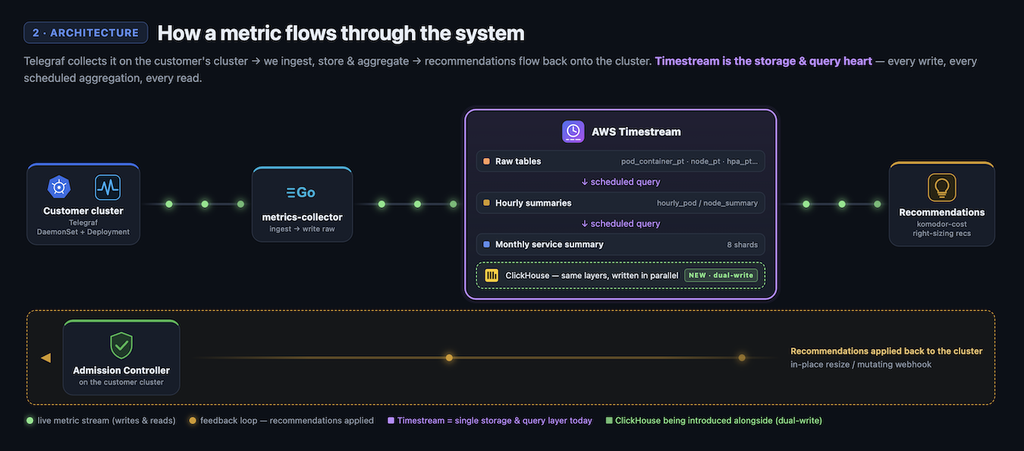Click the gold square beside Hourly summaries
1024x451 pixels.
(487, 203)
